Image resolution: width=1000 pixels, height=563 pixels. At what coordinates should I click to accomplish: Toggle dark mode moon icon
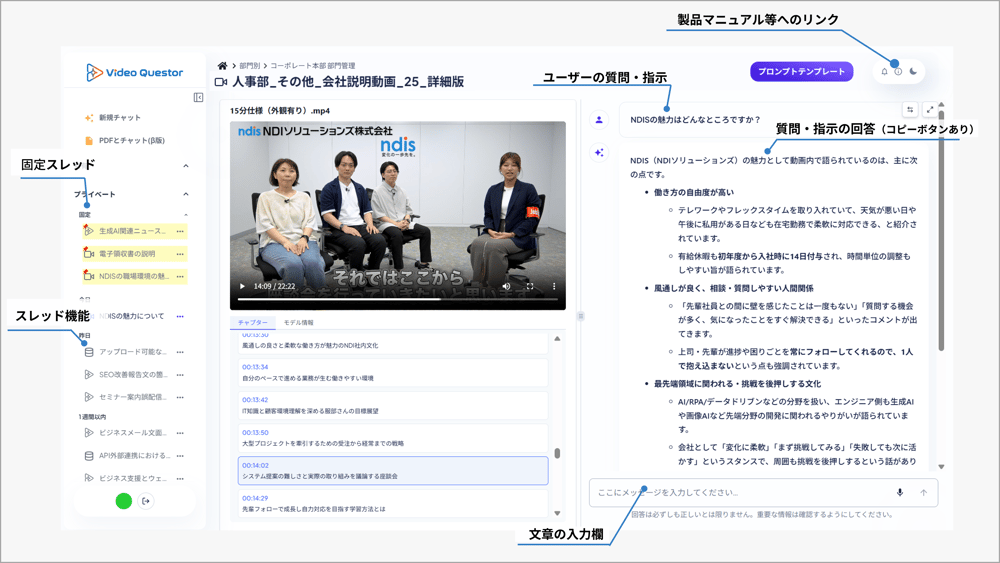pos(913,71)
